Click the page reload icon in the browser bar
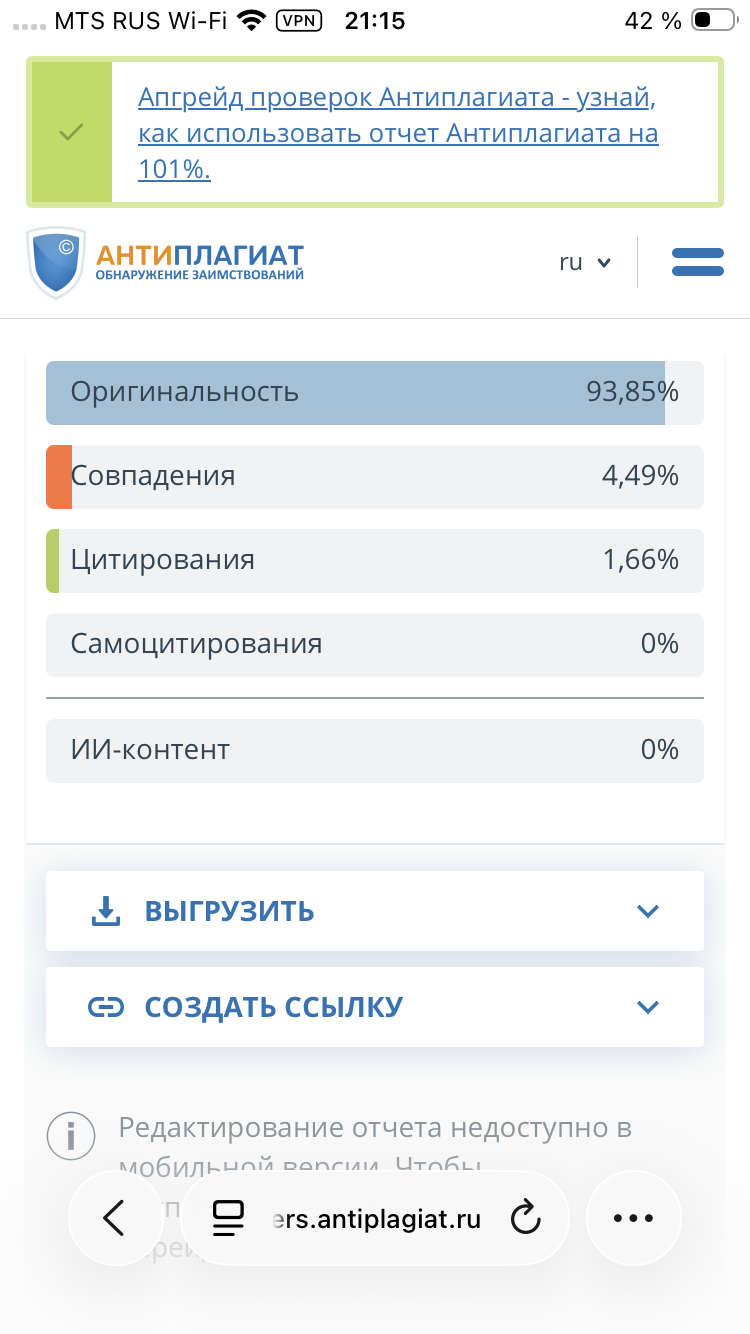This screenshot has height=1334, width=750. pyautogui.click(x=526, y=1218)
